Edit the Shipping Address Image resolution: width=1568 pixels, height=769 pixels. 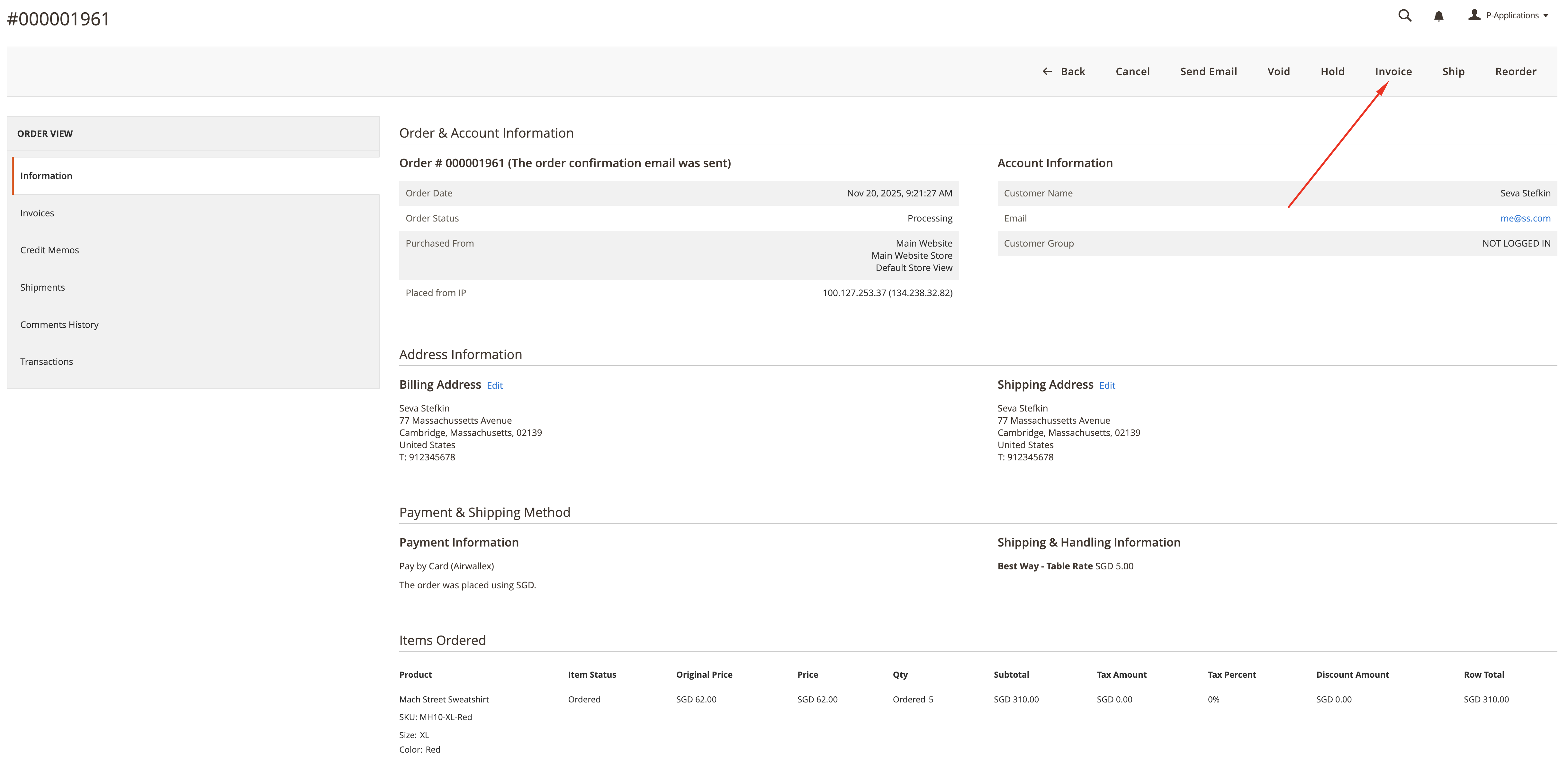pos(1107,385)
